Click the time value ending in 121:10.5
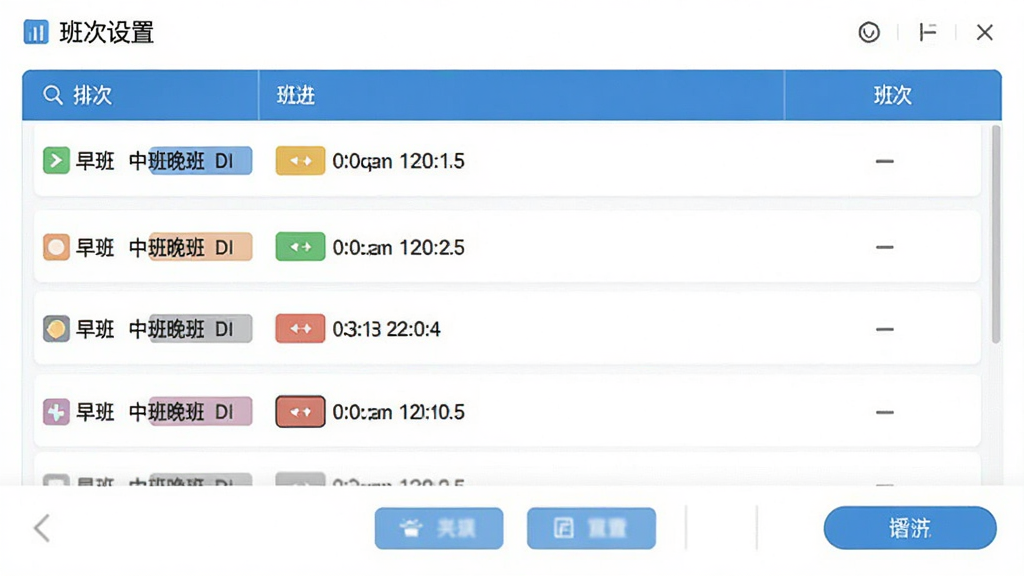The width and height of the screenshot is (1024, 576). point(398,412)
